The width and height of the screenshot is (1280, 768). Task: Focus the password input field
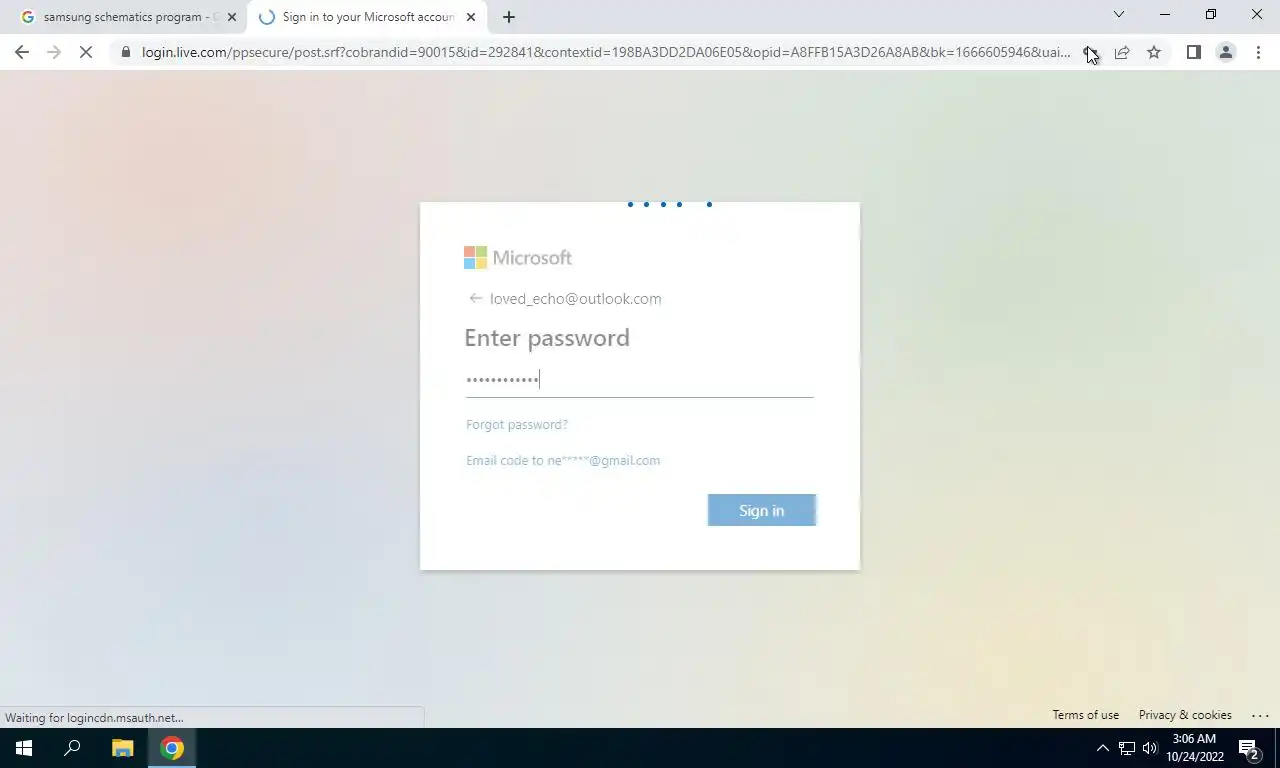point(640,379)
